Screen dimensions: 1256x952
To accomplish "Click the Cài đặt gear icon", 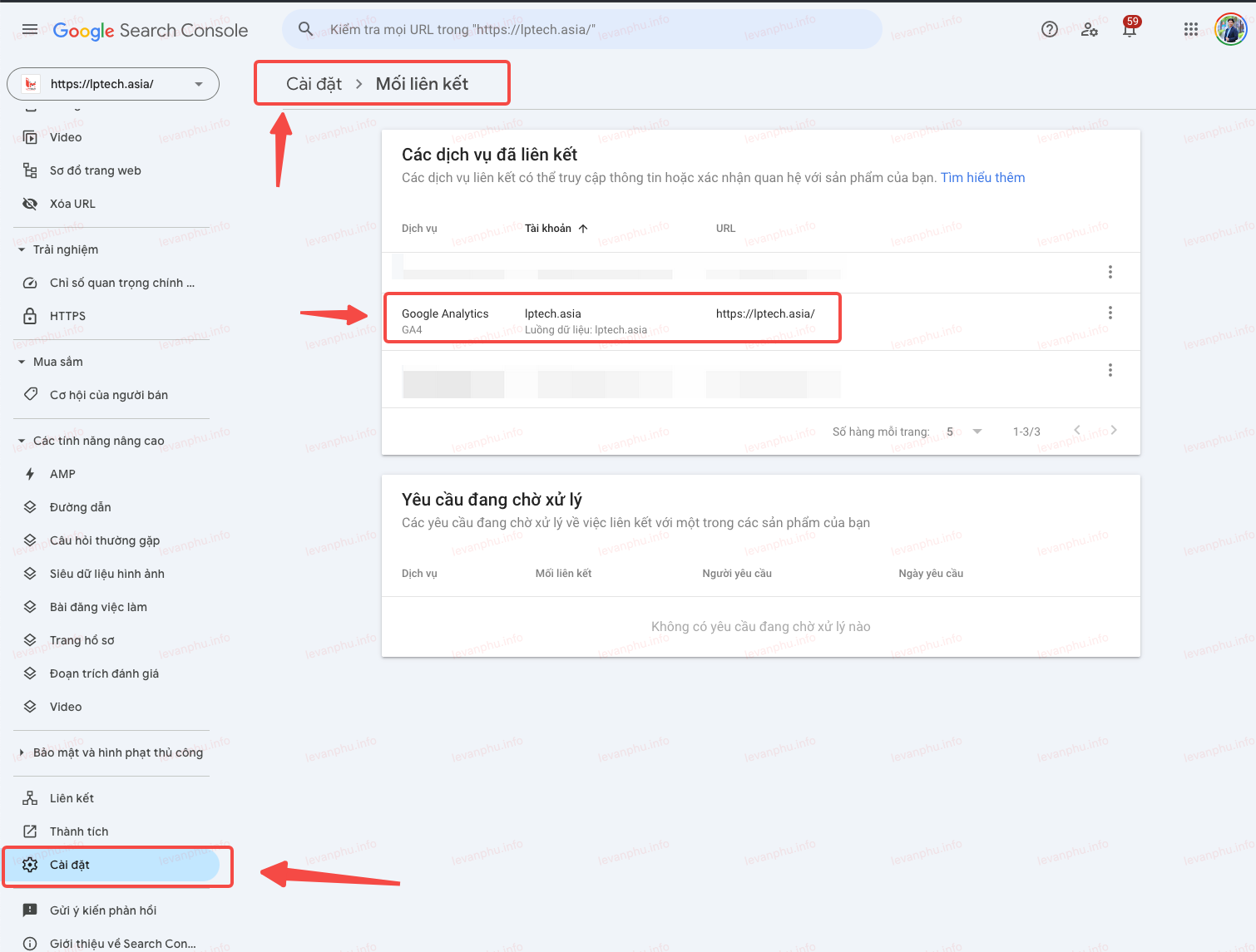I will (x=30, y=865).
